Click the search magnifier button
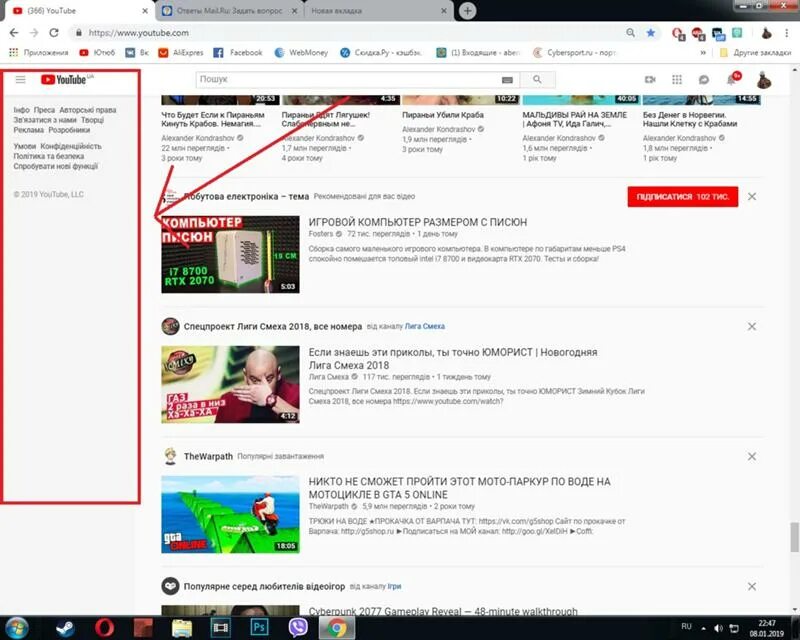Screen dimensions: 800x640 point(537,79)
